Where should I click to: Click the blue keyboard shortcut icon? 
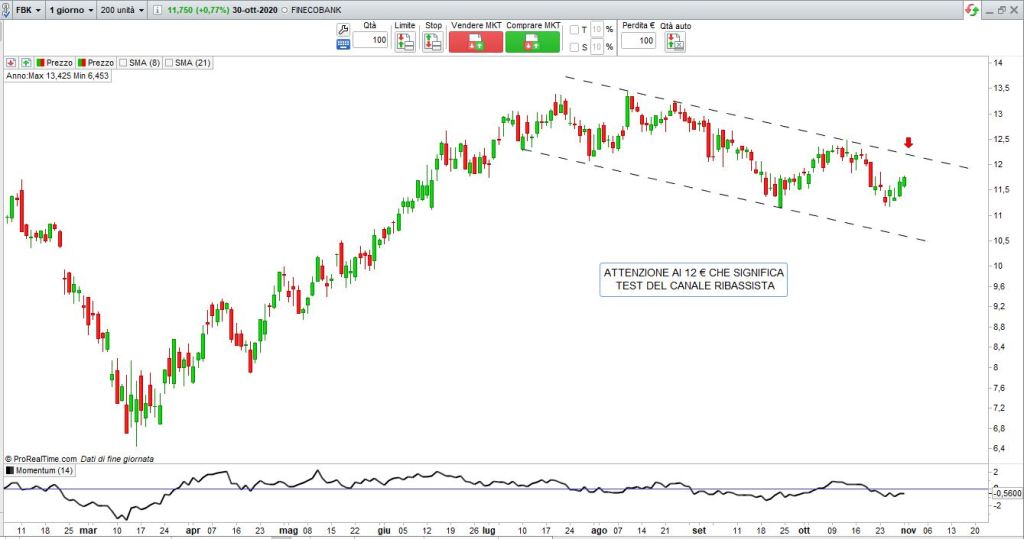pos(343,43)
